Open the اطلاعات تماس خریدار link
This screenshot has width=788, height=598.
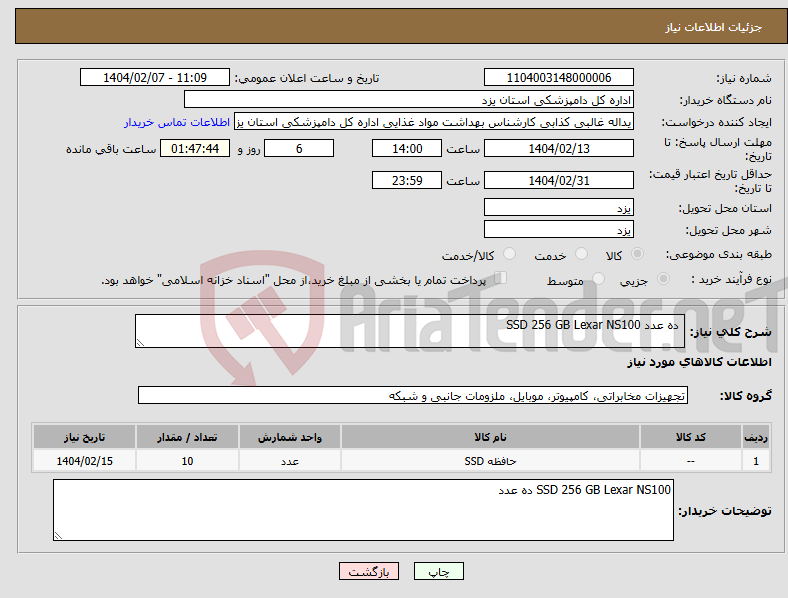pos(177,122)
